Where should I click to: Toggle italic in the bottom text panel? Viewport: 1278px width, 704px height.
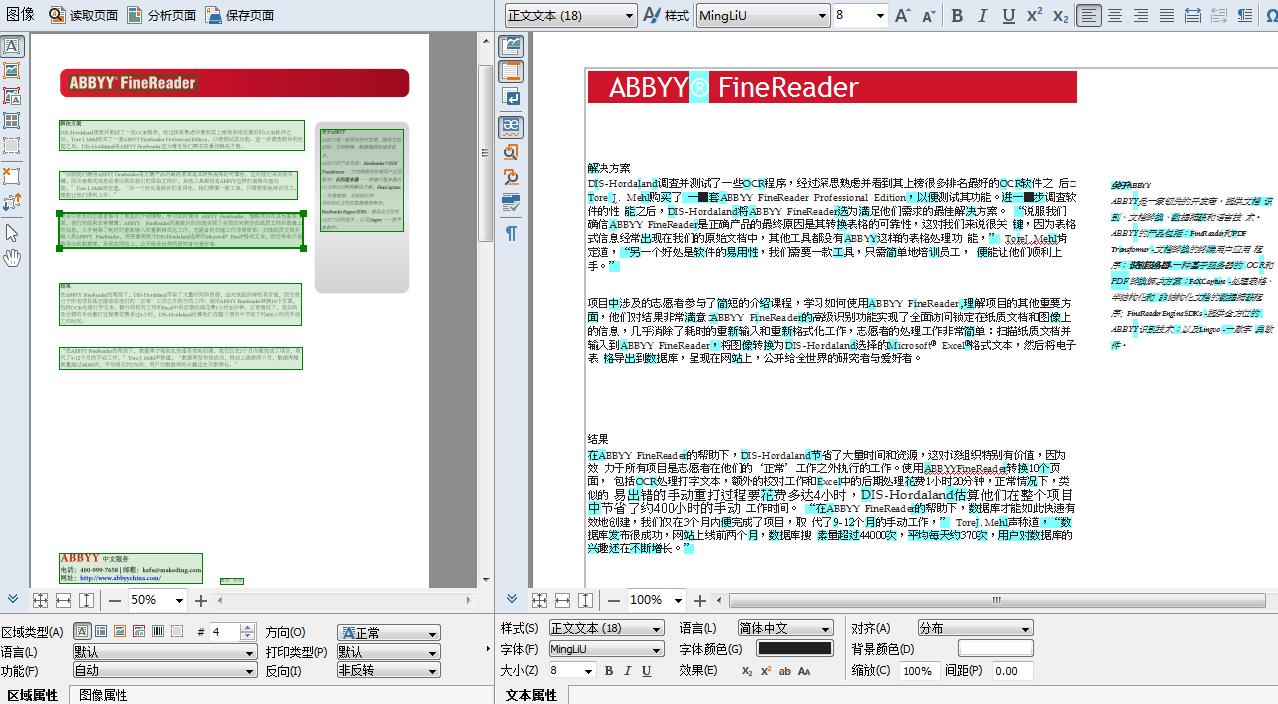[x=627, y=669]
